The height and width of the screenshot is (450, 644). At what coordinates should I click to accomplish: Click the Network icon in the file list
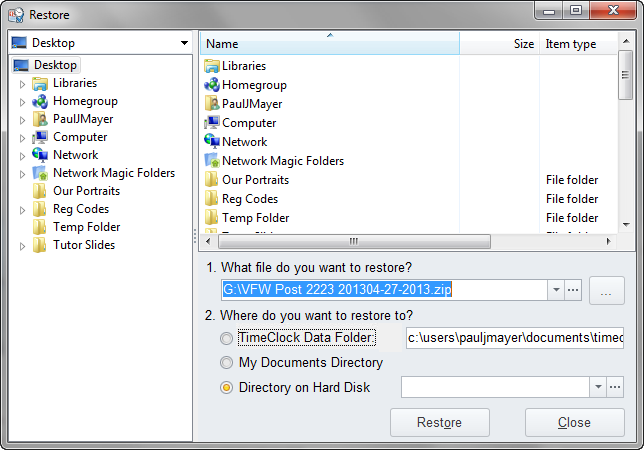tap(212, 142)
